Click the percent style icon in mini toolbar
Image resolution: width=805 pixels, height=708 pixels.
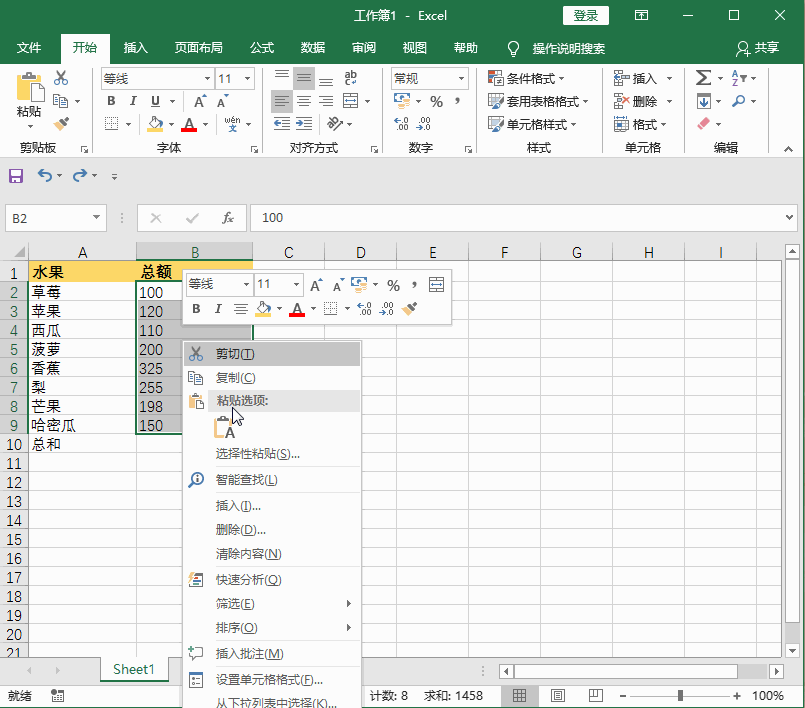point(393,285)
